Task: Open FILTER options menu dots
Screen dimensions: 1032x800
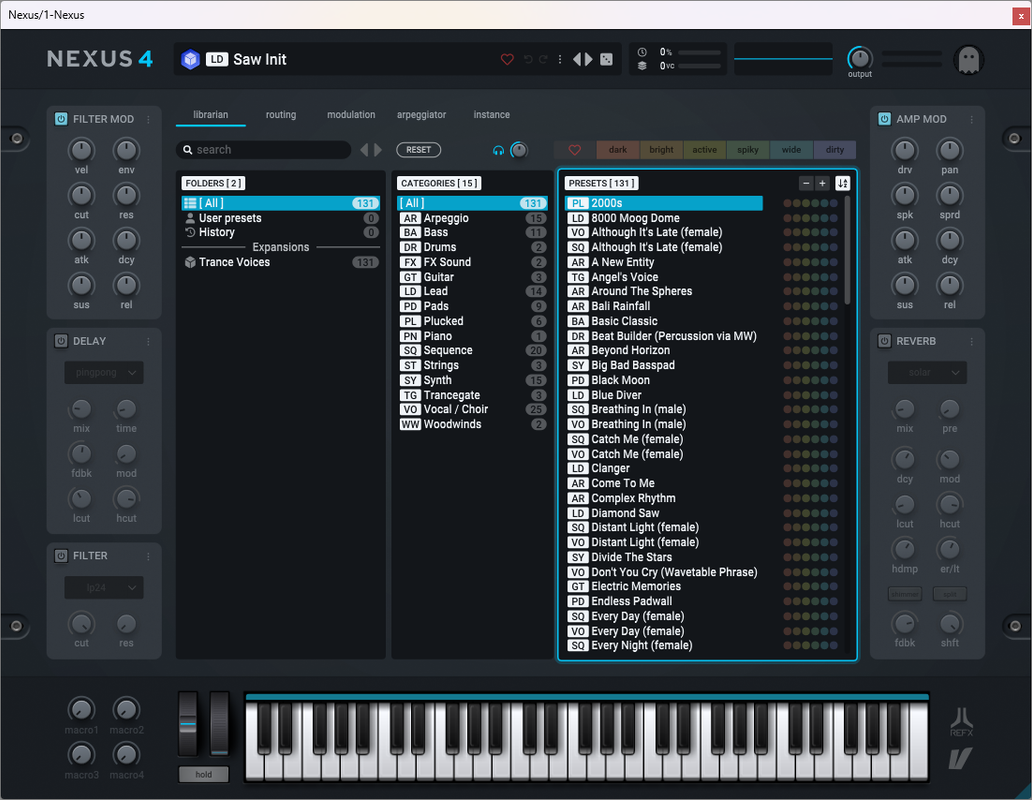Action: [x=148, y=556]
